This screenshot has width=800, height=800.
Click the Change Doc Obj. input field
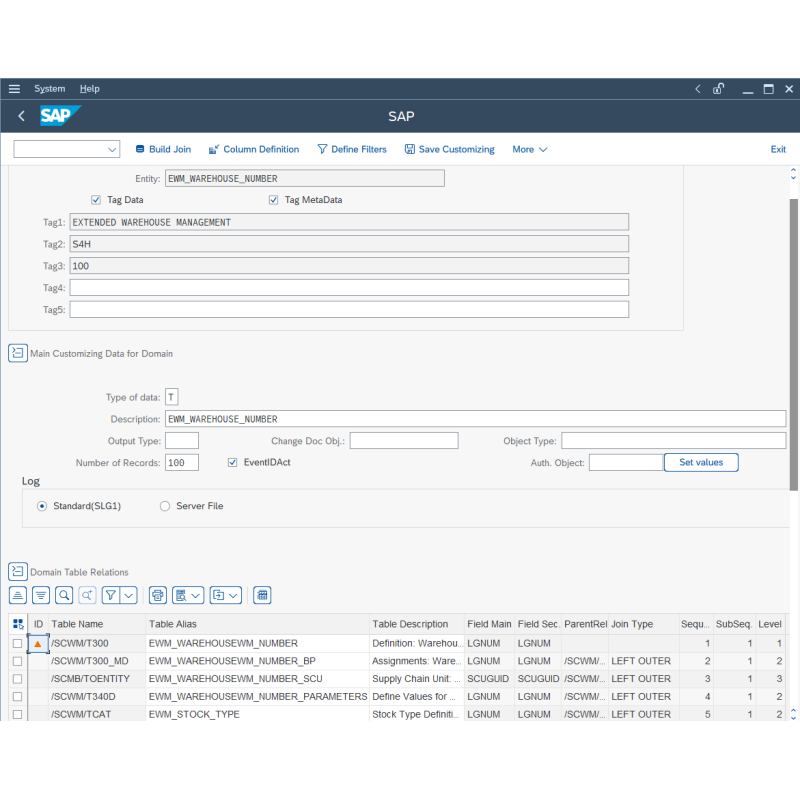(404, 441)
